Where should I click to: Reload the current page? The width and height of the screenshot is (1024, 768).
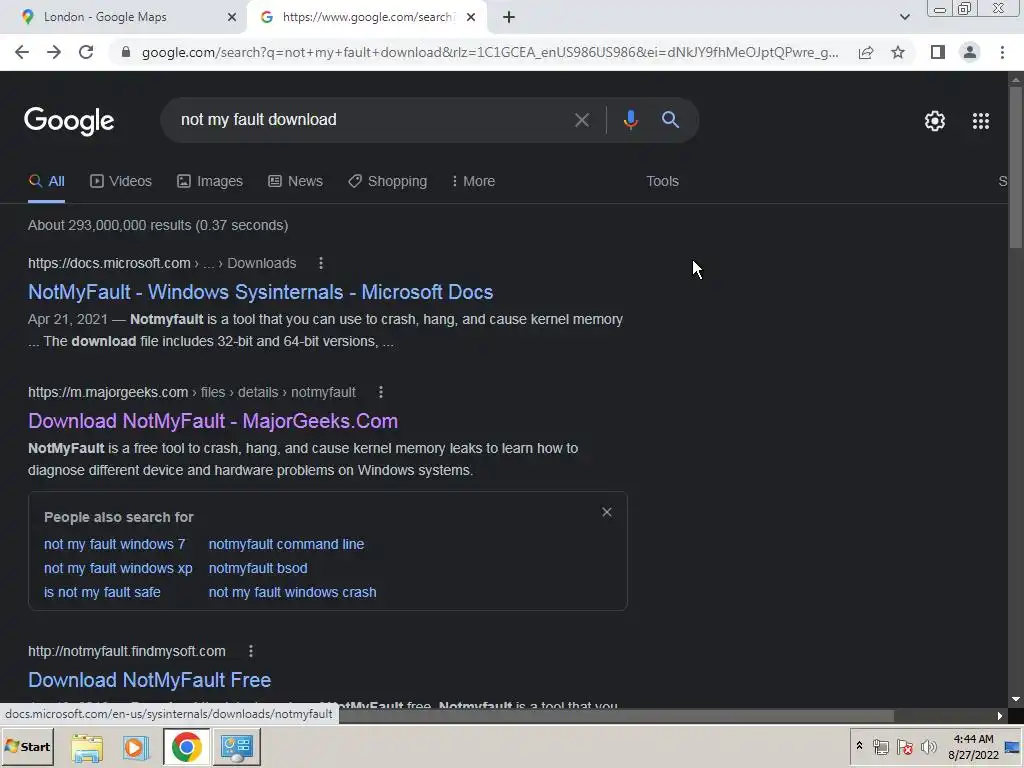(x=86, y=52)
